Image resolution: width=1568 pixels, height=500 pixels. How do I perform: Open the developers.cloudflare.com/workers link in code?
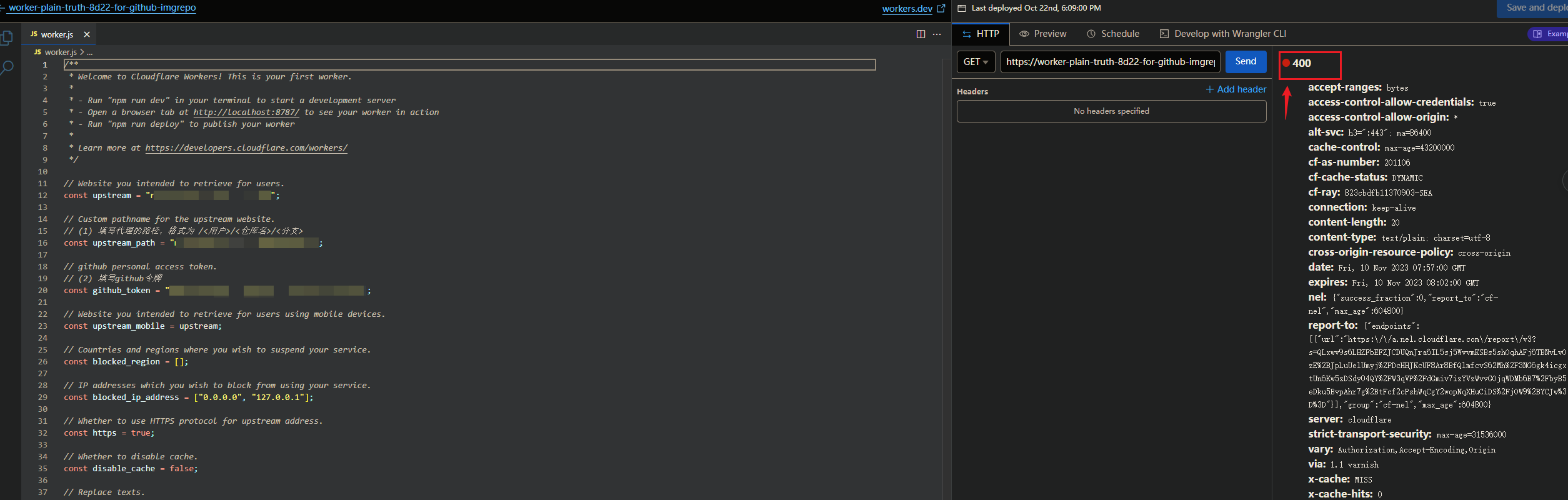pos(246,148)
